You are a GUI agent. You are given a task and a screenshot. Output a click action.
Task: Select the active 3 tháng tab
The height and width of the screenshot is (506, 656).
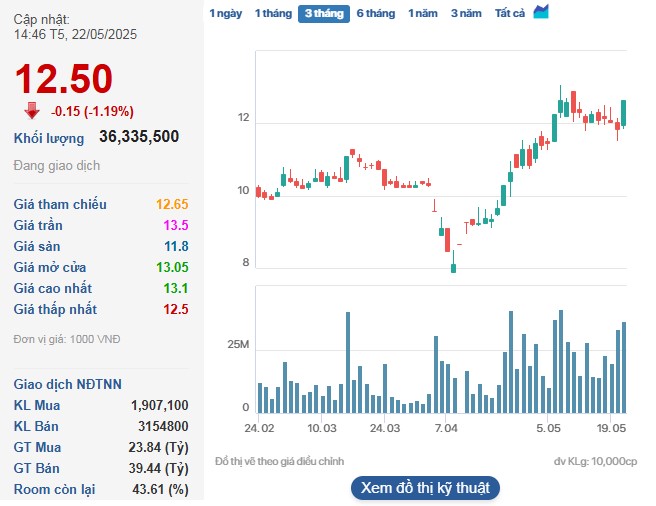(x=323, y=14)
